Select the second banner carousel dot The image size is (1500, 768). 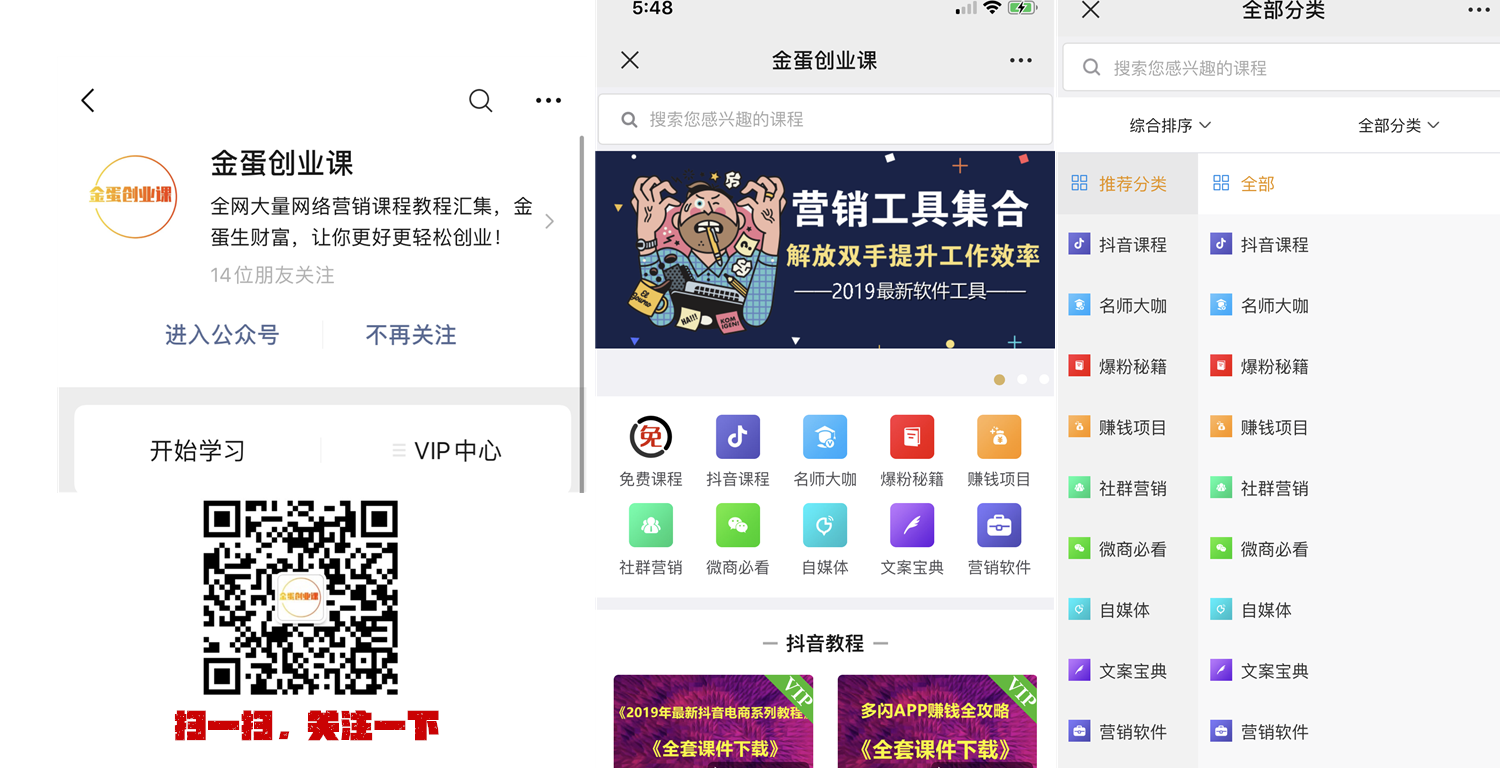(x=1022, y=379)
